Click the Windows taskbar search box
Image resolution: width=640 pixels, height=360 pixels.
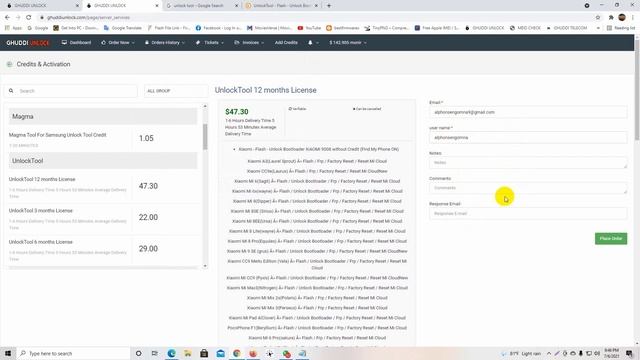(73, 353)
